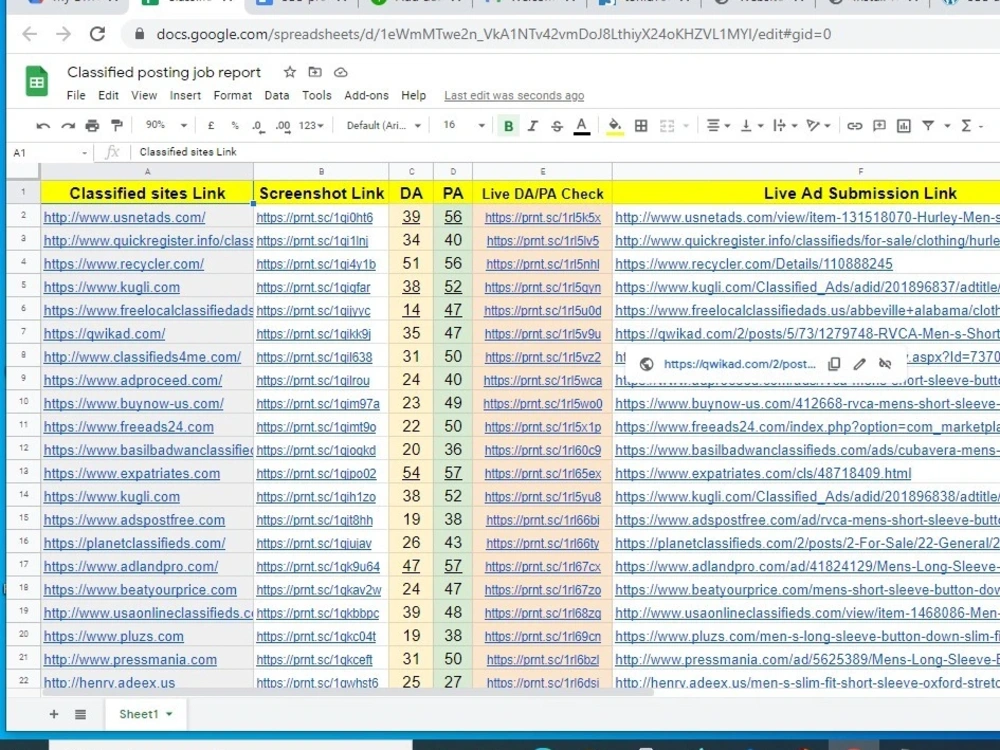Toggle Strikethrough formatting
The height and width of the screenshot is (750, 1000).
[557, 126]
